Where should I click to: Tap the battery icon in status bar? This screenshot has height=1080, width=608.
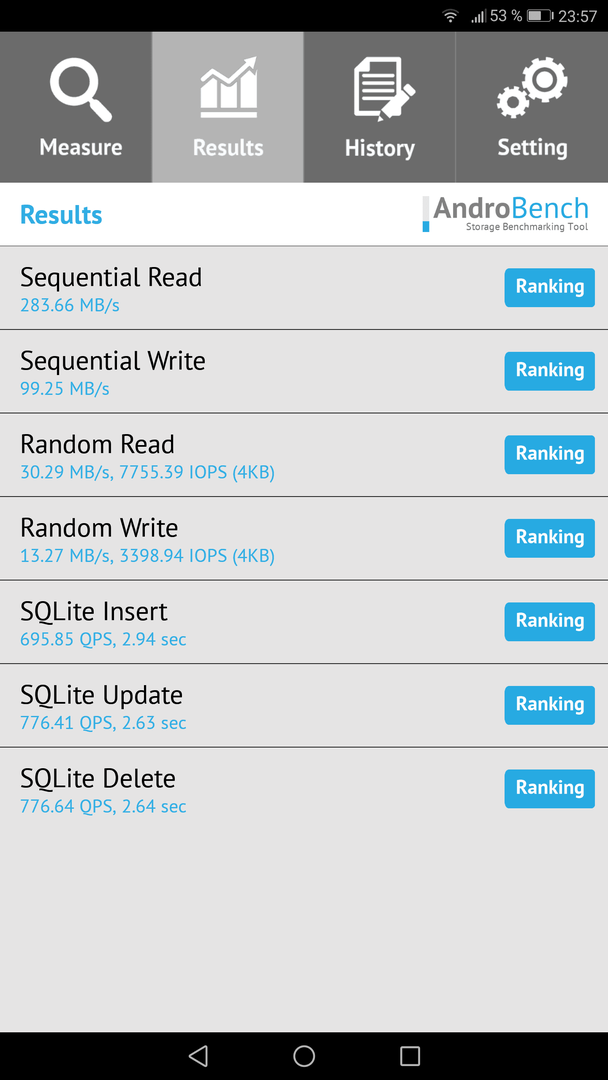[x=540, y=16]
